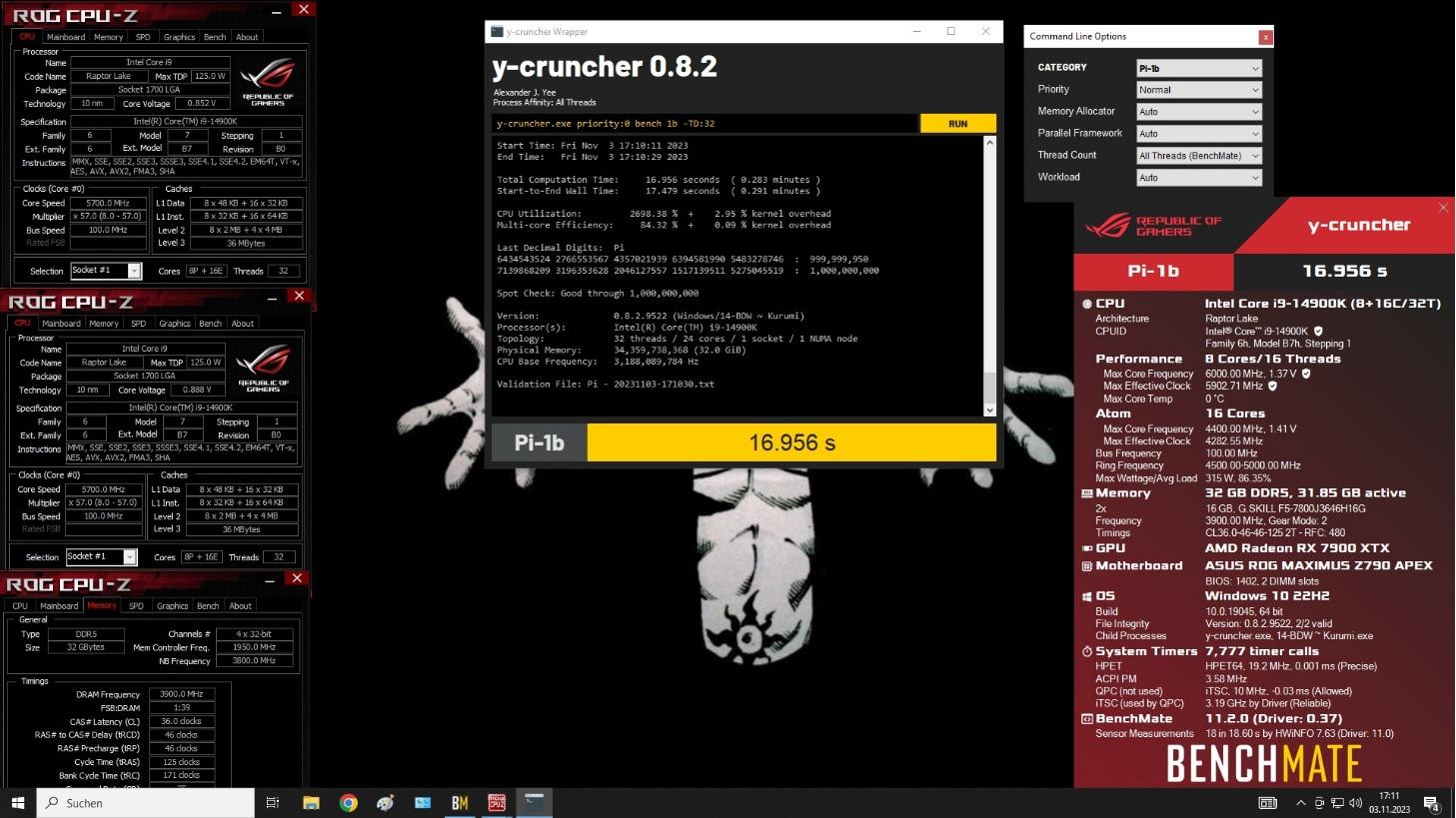The height and width of the screenshot is (818, 1456).
Task: Switch to ROG CPU-Z taskbar icon
Action: (497, 802)
